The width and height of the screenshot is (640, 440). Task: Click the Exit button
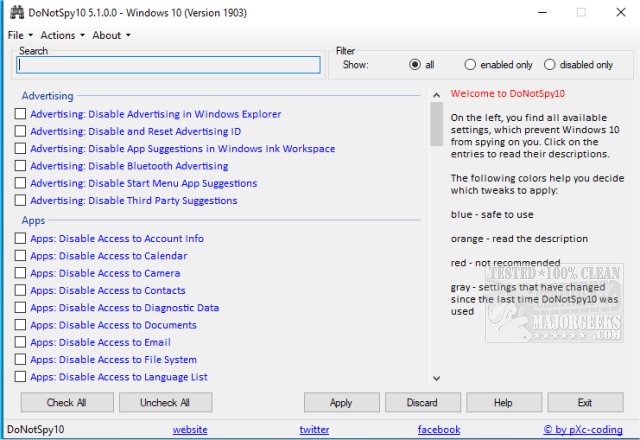(x=585, y=402)
